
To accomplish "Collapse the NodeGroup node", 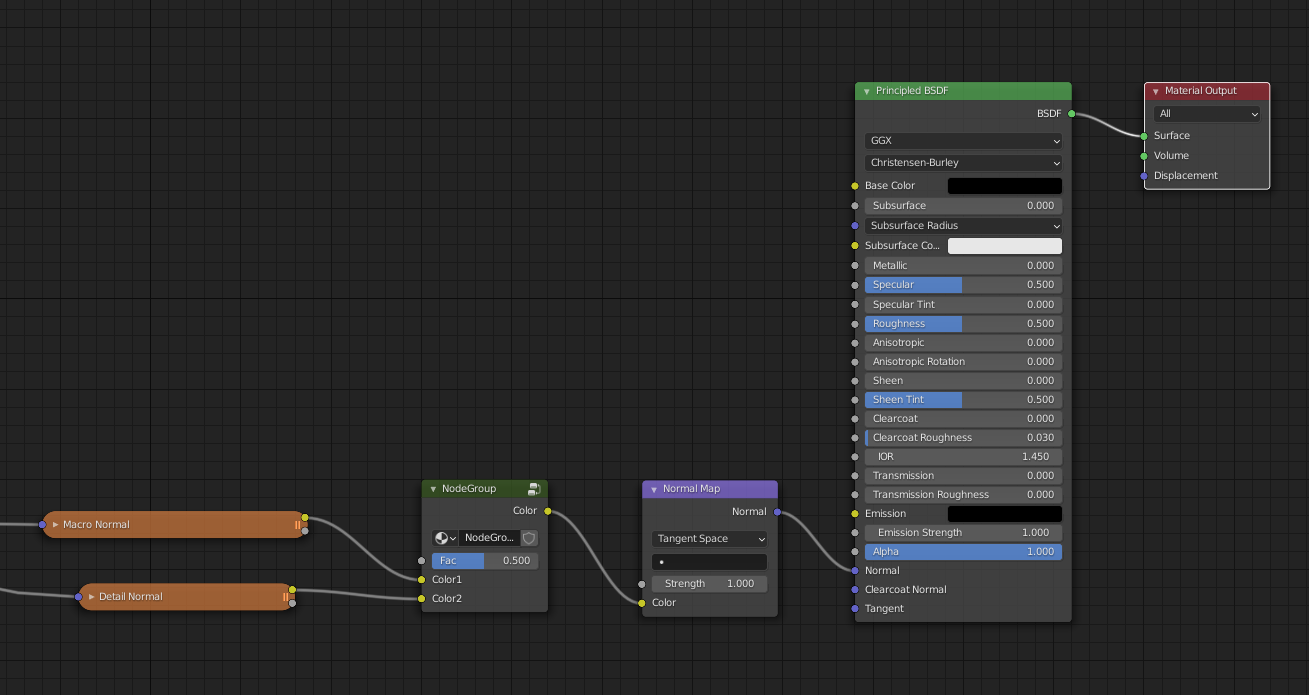I will [x=433, y=489].
